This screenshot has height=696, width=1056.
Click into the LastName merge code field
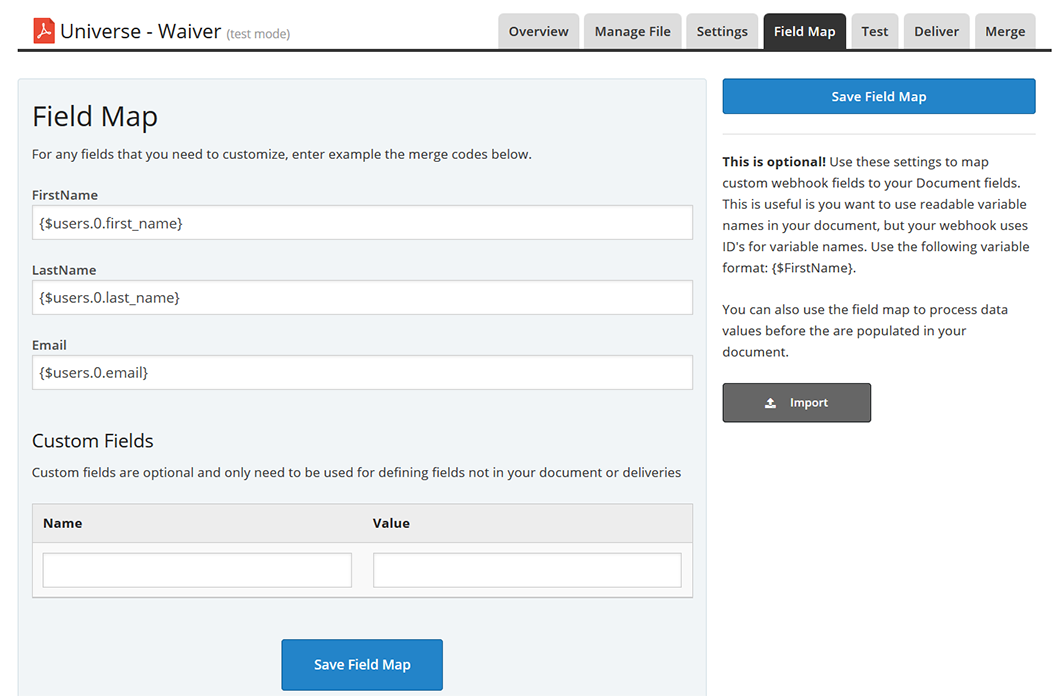click(x=362, y=298)
